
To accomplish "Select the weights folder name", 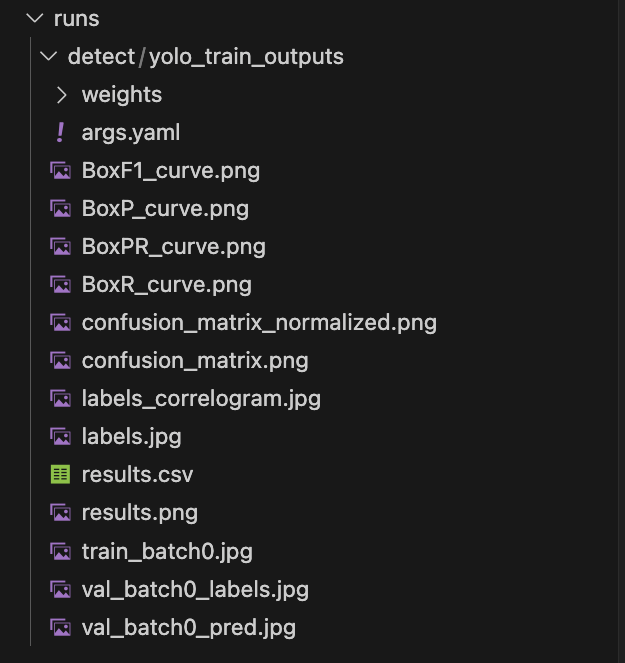I will [x=121, y=95].
